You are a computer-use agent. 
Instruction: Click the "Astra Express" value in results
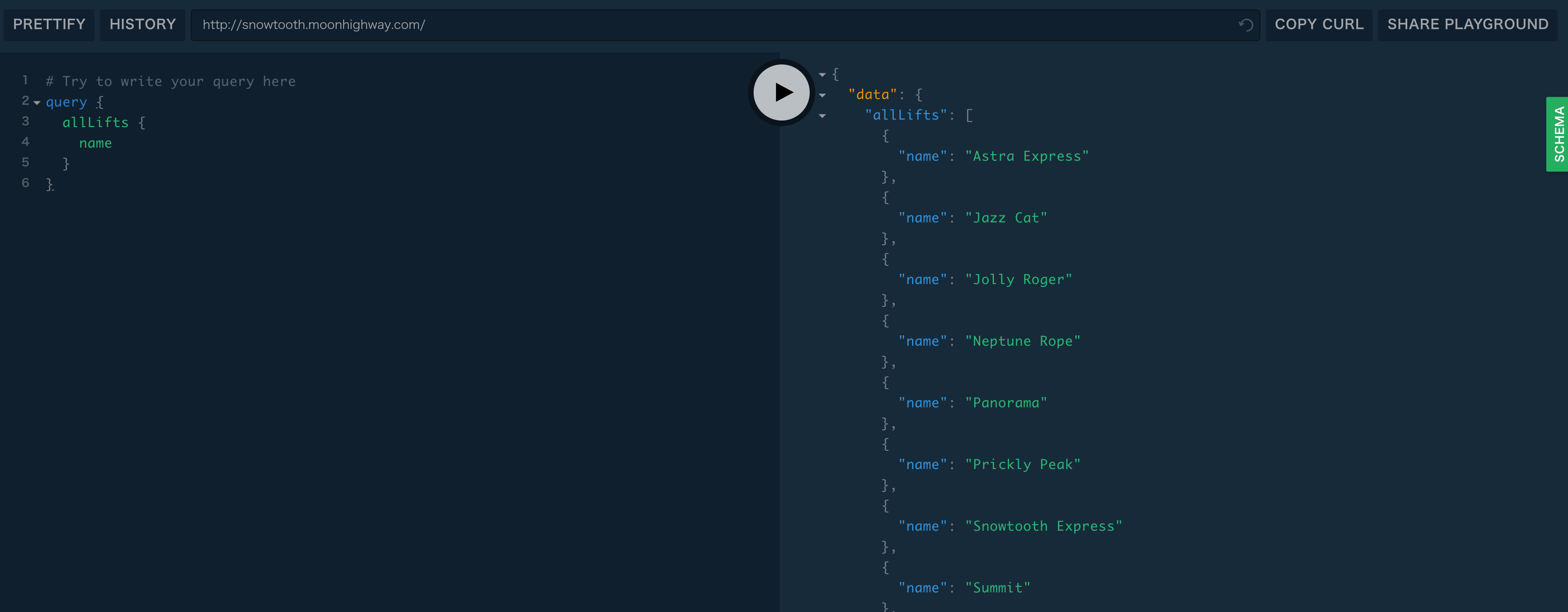(x=1026, y=157)
